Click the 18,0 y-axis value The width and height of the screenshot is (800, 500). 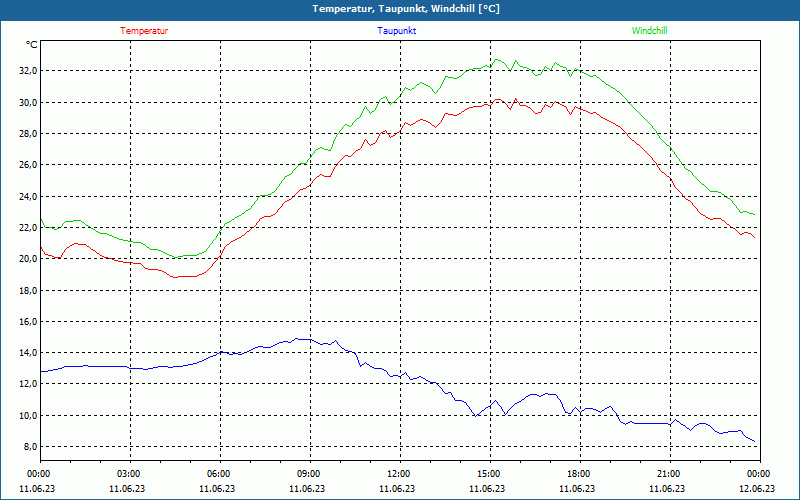[28, 290]
